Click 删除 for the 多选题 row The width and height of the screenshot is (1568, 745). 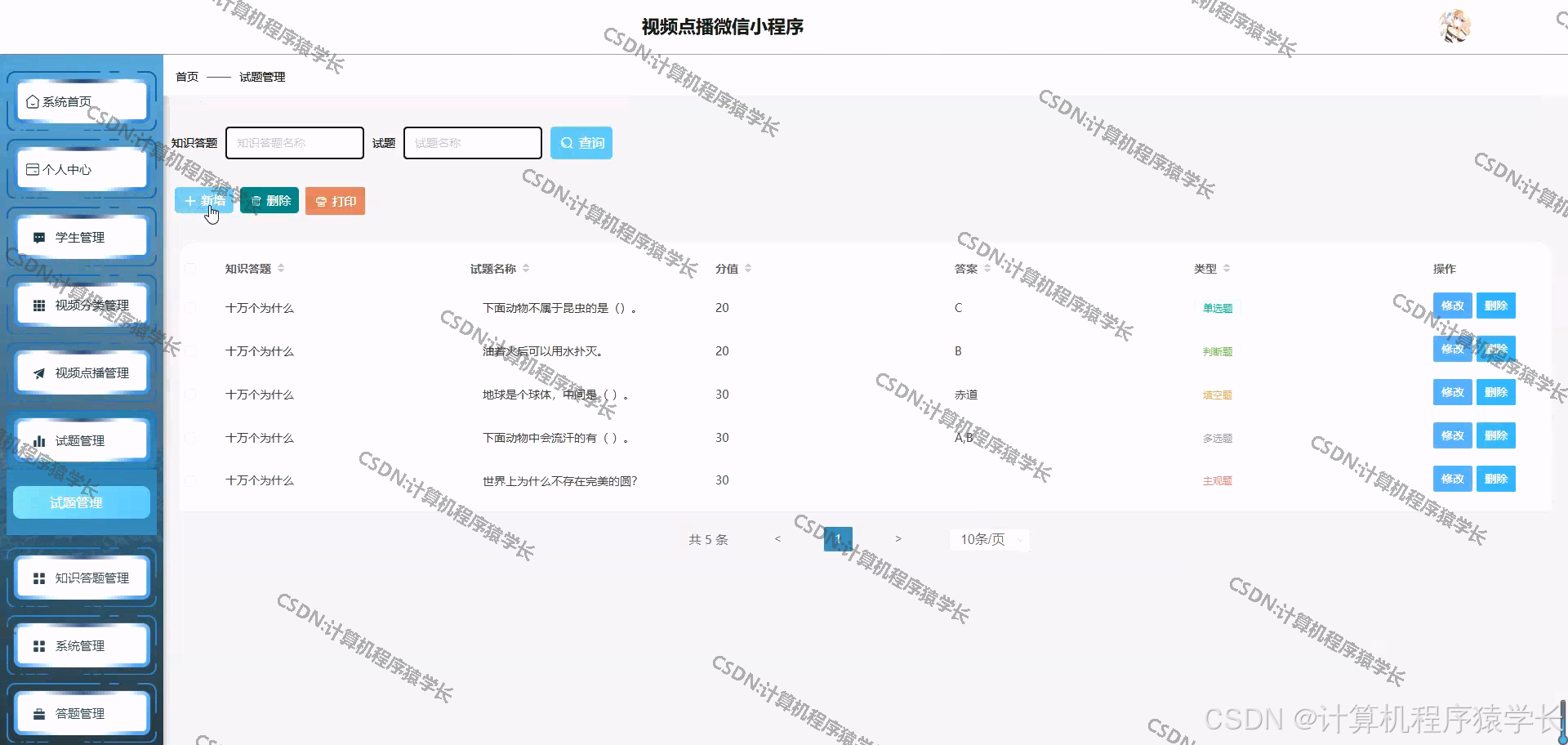(x=1496, y=435)
